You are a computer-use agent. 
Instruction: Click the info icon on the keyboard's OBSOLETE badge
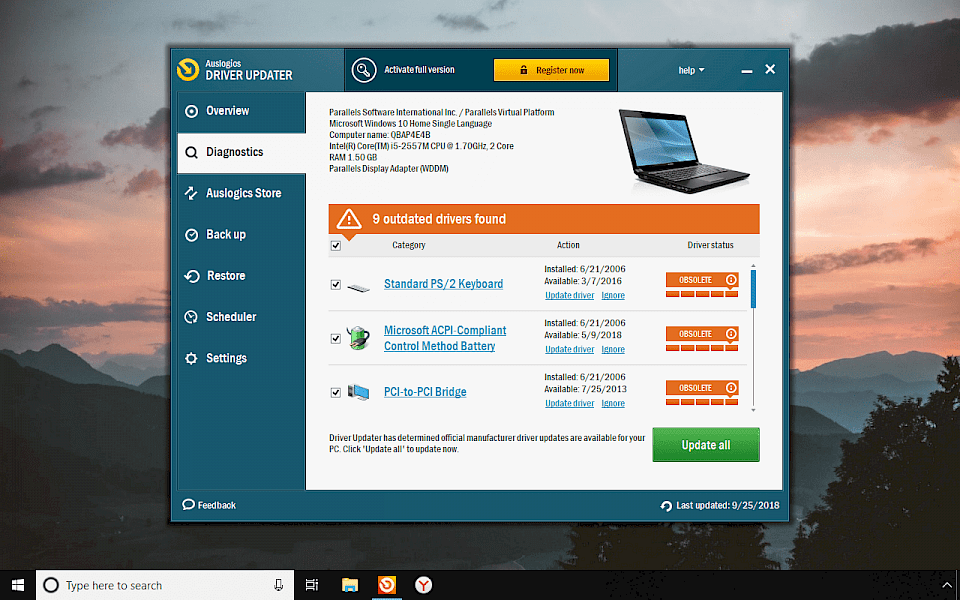pyautogui.click(x=730, y=280)
